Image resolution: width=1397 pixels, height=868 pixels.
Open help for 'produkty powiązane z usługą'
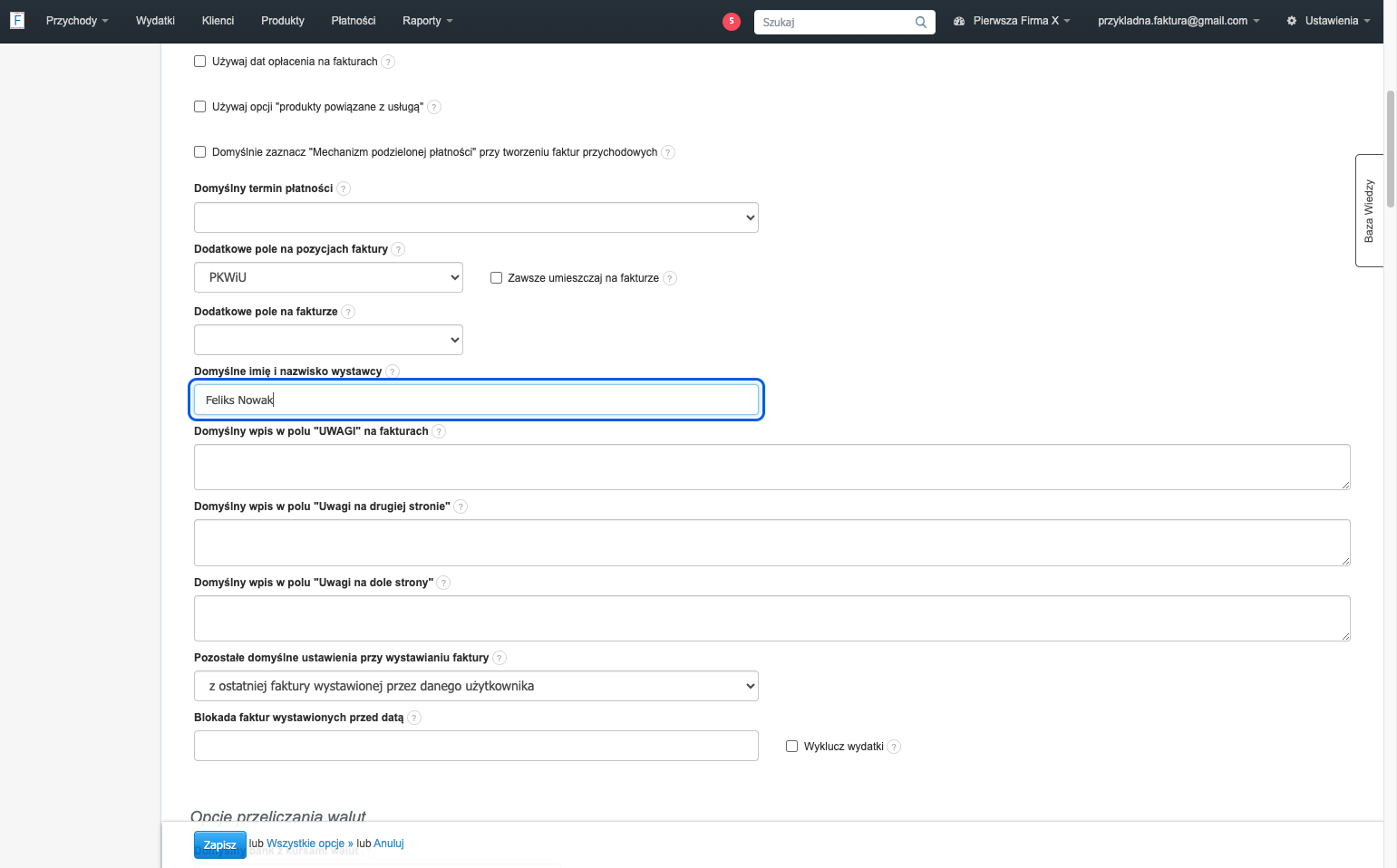434,107
